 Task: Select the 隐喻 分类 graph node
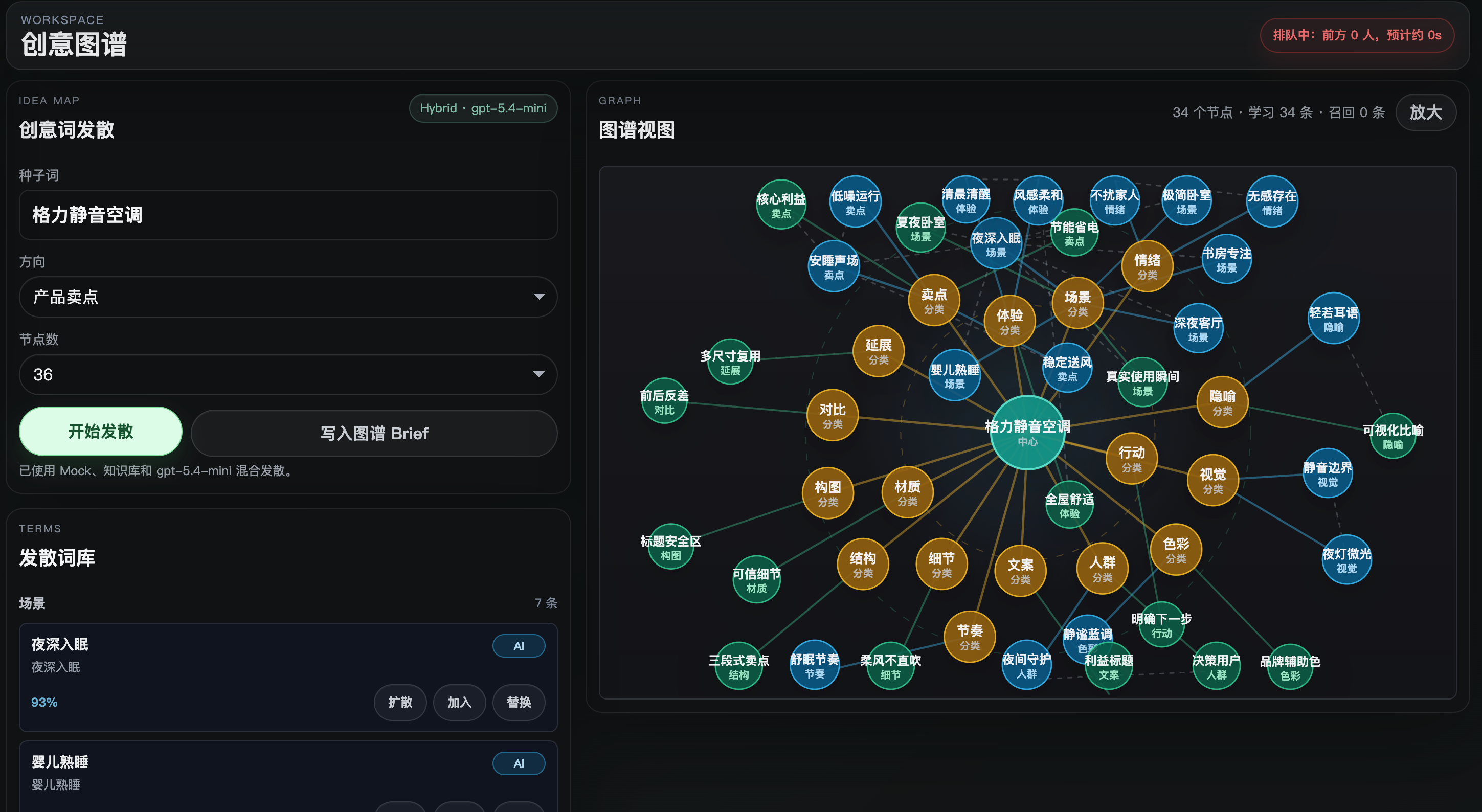[x=1223, y=402]
